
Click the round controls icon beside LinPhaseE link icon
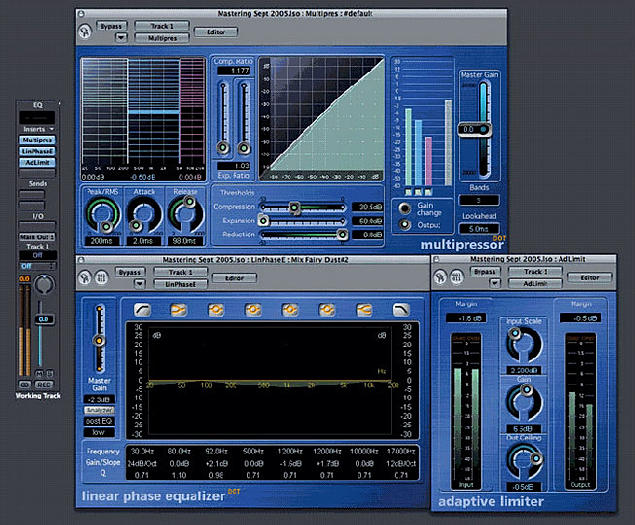[101, 277]
